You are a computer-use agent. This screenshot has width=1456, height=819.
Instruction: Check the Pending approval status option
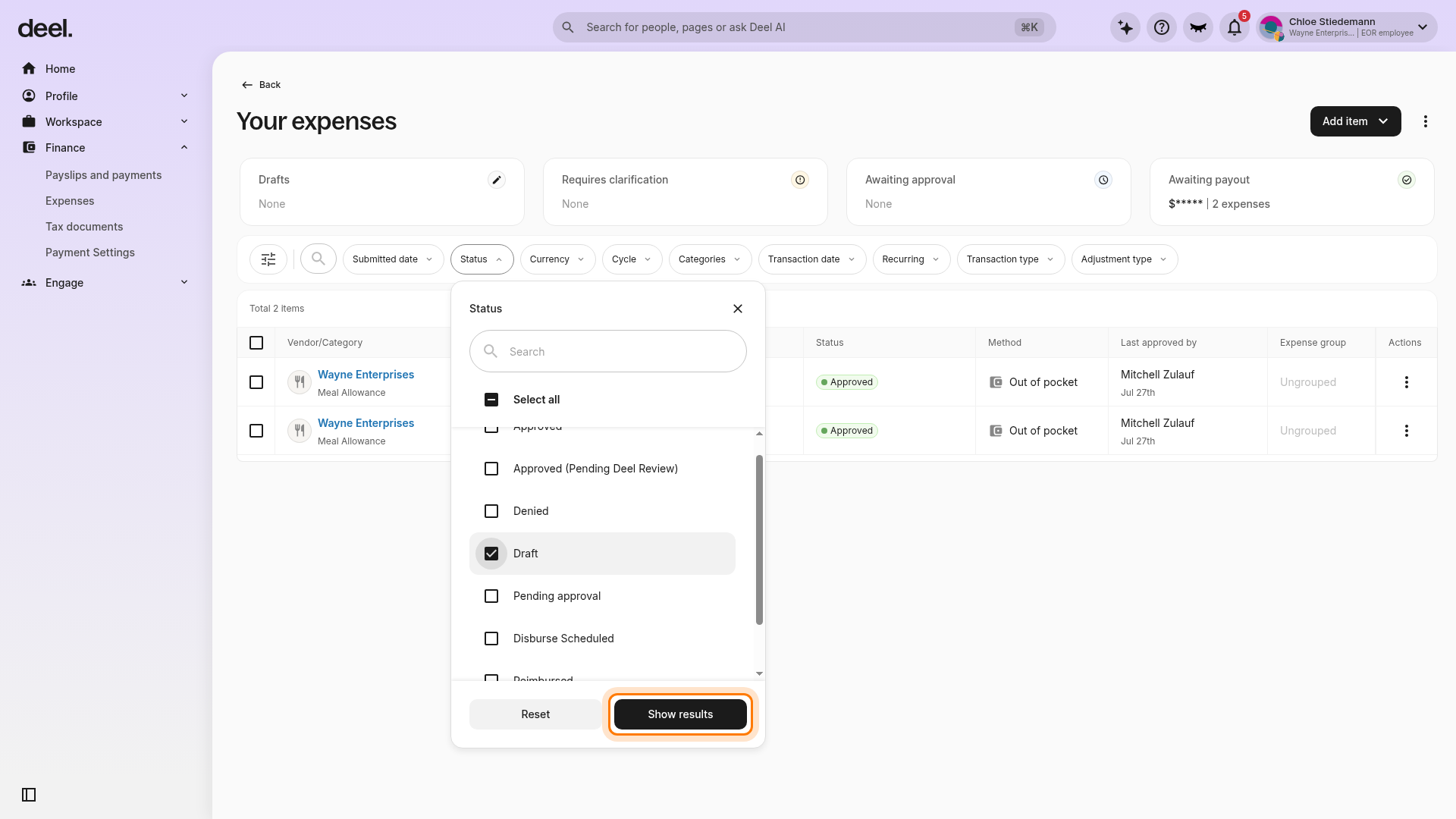point(491,596)
